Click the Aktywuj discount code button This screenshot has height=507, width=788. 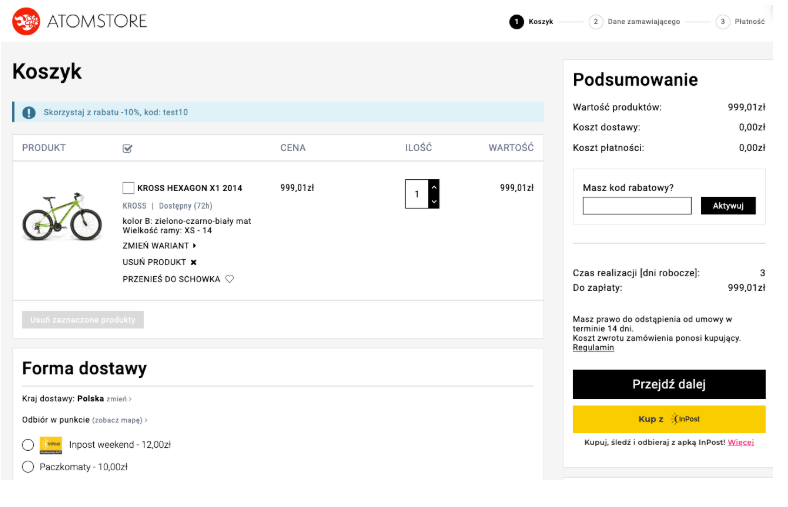click(728, 206)
